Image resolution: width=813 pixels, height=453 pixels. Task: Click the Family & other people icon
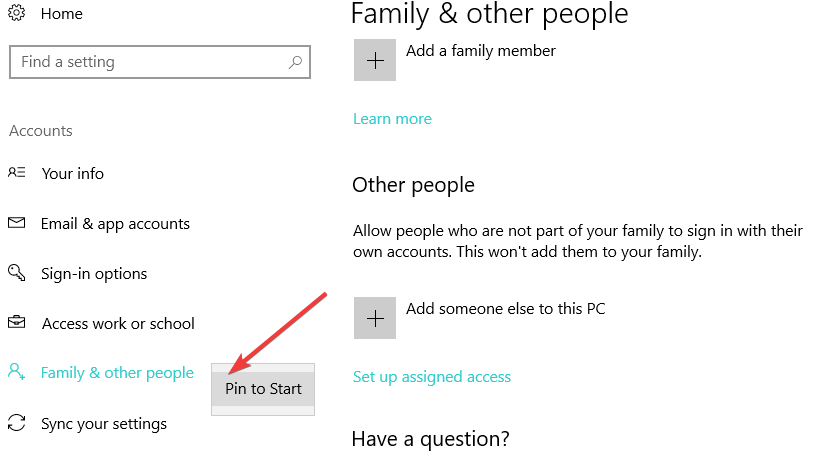pyautogui.click(x=16, y=372)
